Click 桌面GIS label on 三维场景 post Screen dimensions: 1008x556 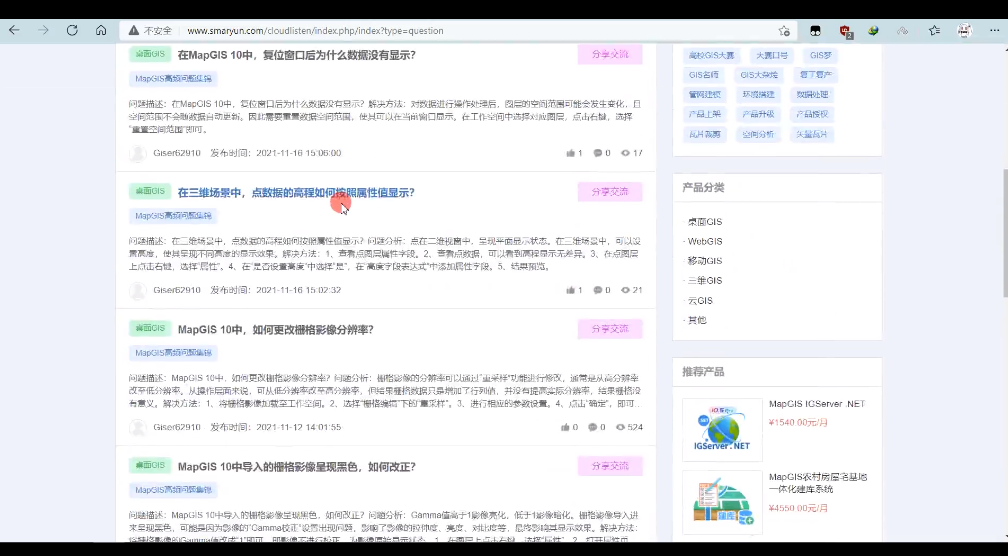click(x=150, y=191)
